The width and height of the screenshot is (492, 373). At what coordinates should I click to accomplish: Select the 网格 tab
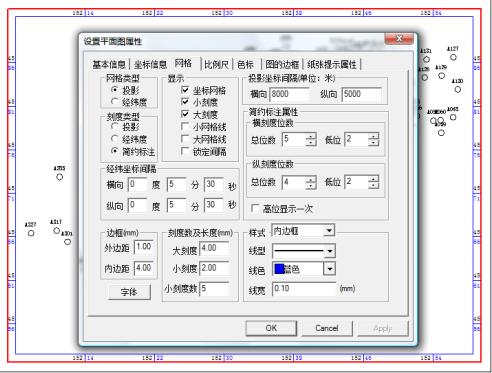[183, 63]
